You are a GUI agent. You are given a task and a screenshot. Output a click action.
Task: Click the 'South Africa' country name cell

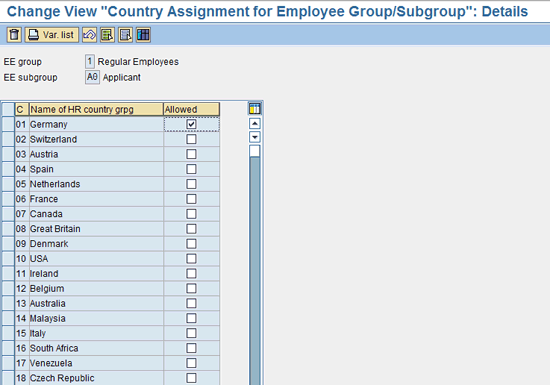point(96,348)
